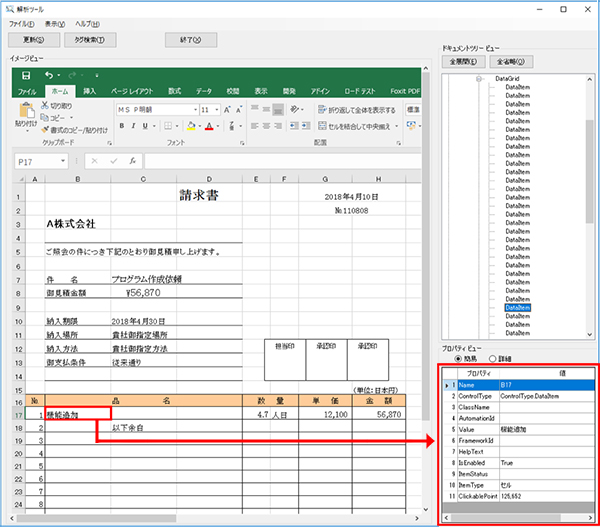This screenshot has width=600, height=527.
Task: Click the 終了(X) button
Action: coord(191,40)
